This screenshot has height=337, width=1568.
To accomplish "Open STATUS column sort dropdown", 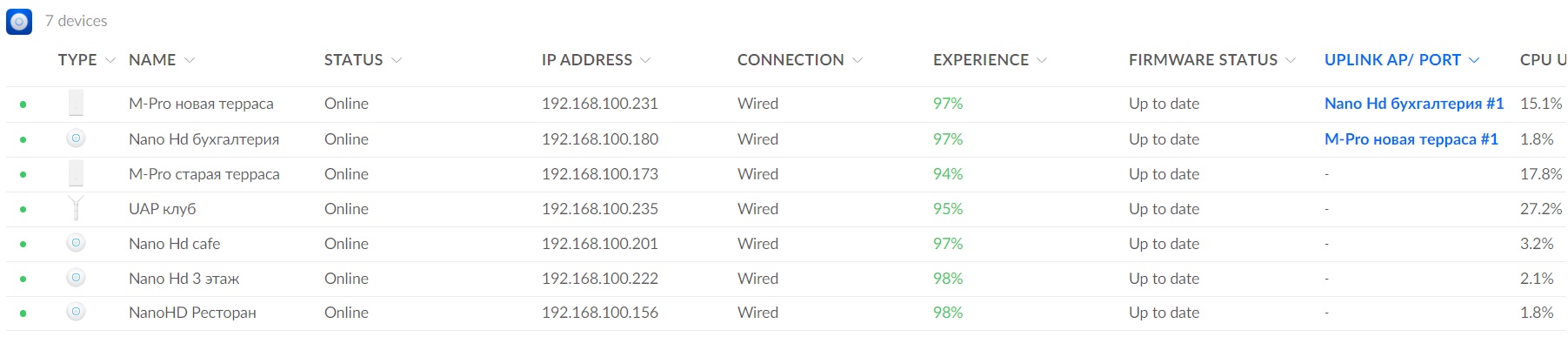I will click(x=397, y=60).
